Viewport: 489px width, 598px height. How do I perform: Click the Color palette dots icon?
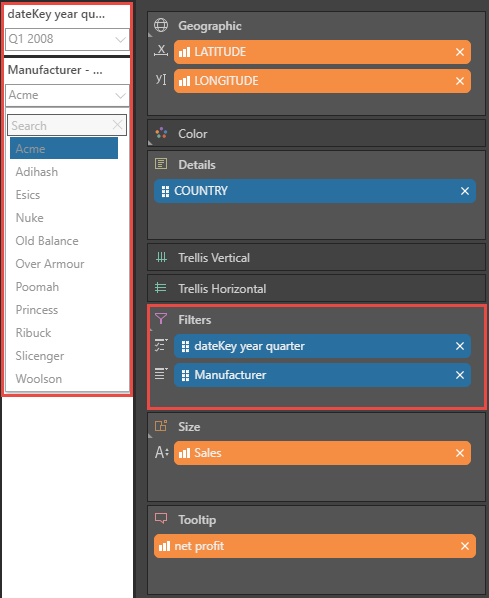[161, 133]
